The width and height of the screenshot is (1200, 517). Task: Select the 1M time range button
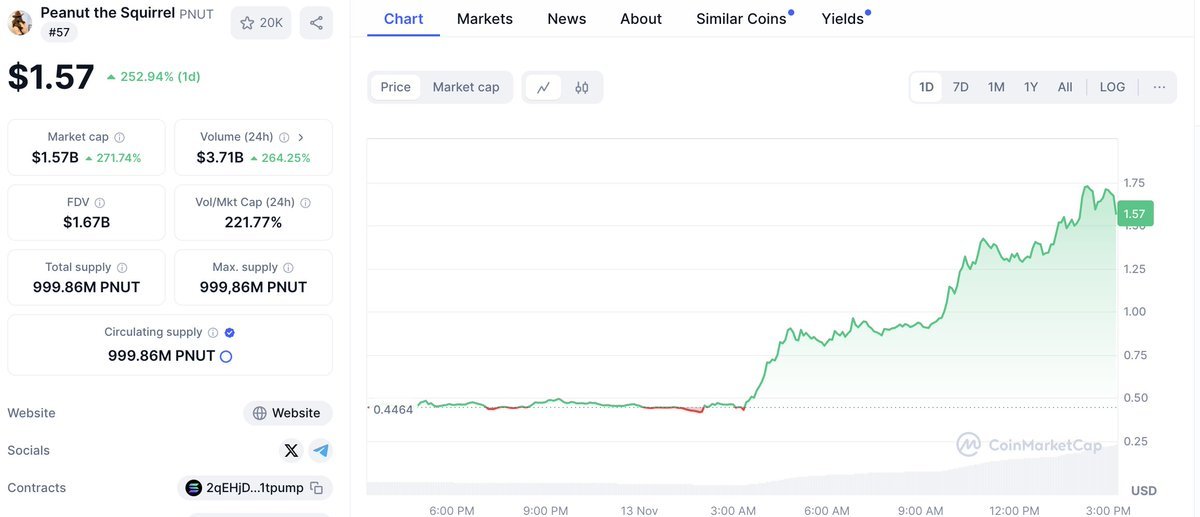996,87
